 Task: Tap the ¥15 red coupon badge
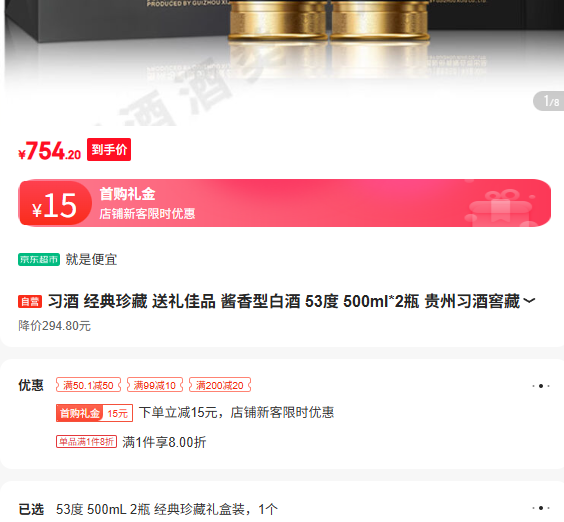(x=55, y=204)
